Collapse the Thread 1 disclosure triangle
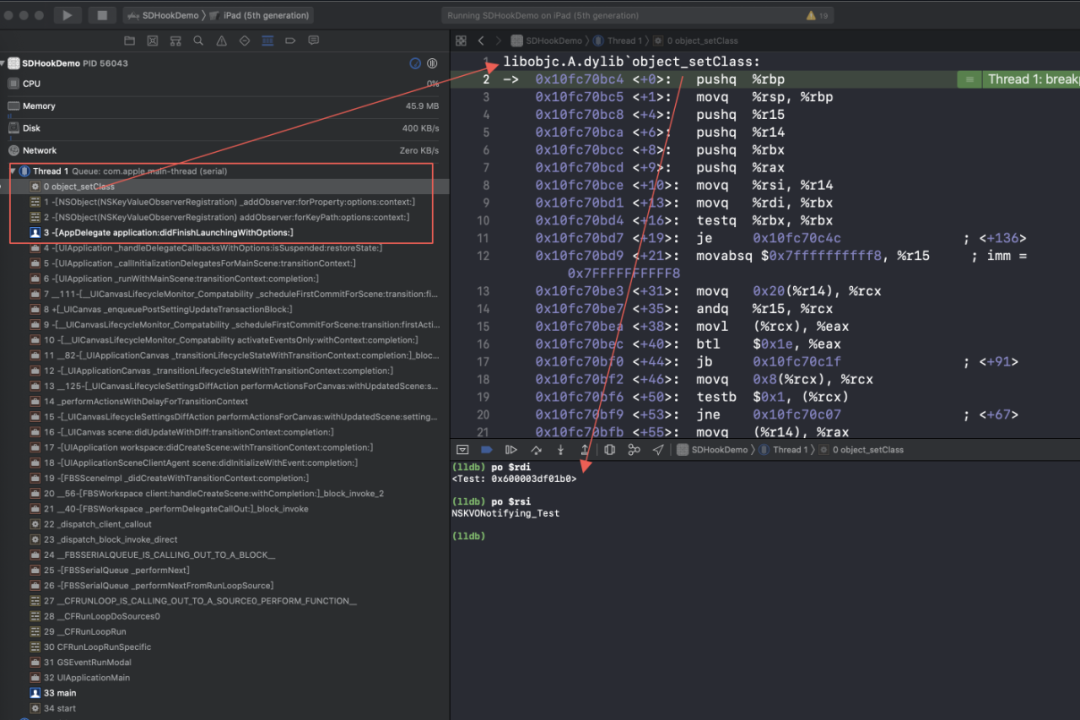The width and height of the screenshot is (1080, 720). [x=13, y=171]
